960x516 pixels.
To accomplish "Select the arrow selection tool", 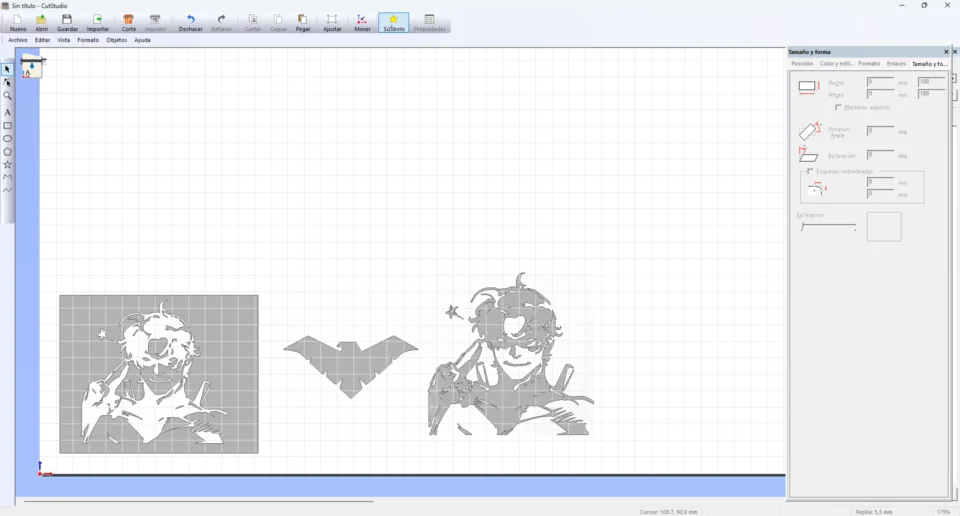I will click(7, 69).
